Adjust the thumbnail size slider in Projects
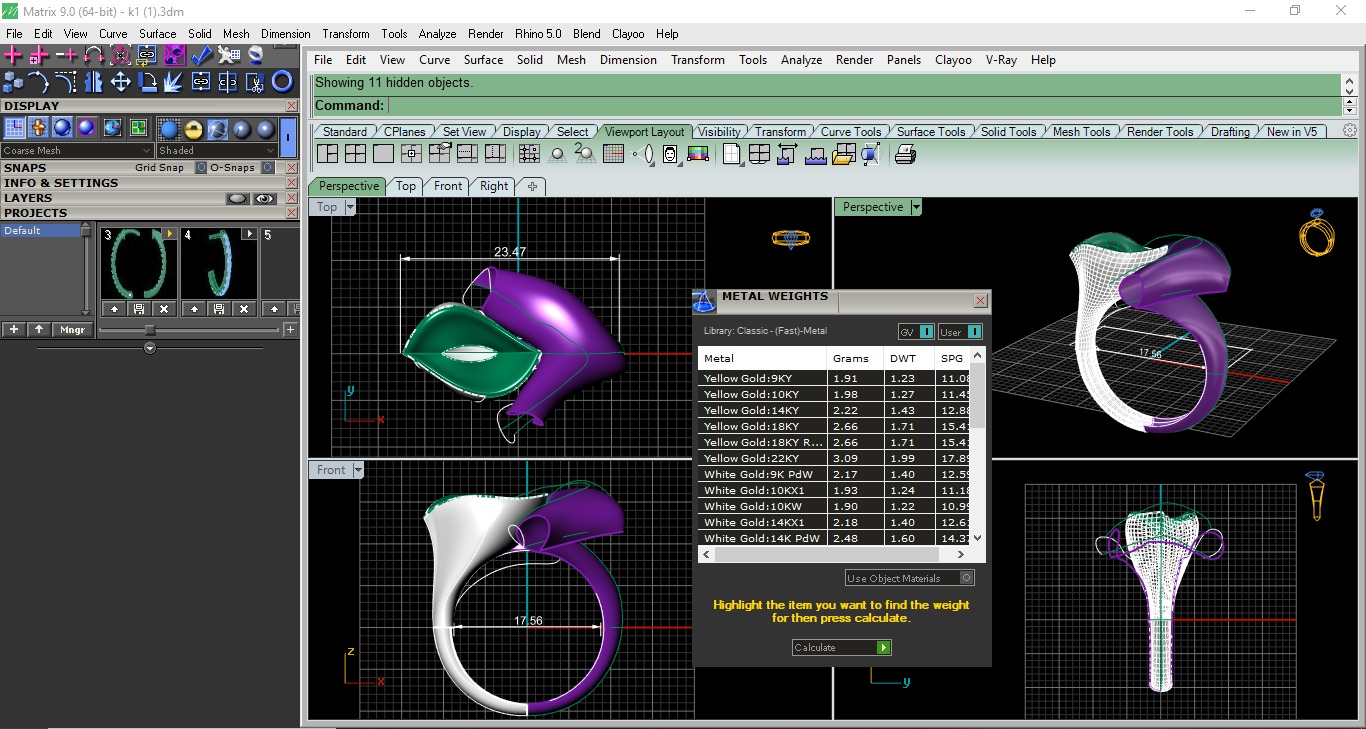Viewport: 1366px width, 729px height. pos(150,330)
